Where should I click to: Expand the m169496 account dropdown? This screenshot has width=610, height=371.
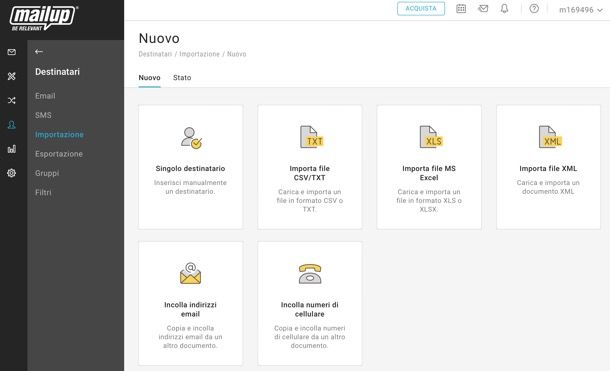[581, 10]
